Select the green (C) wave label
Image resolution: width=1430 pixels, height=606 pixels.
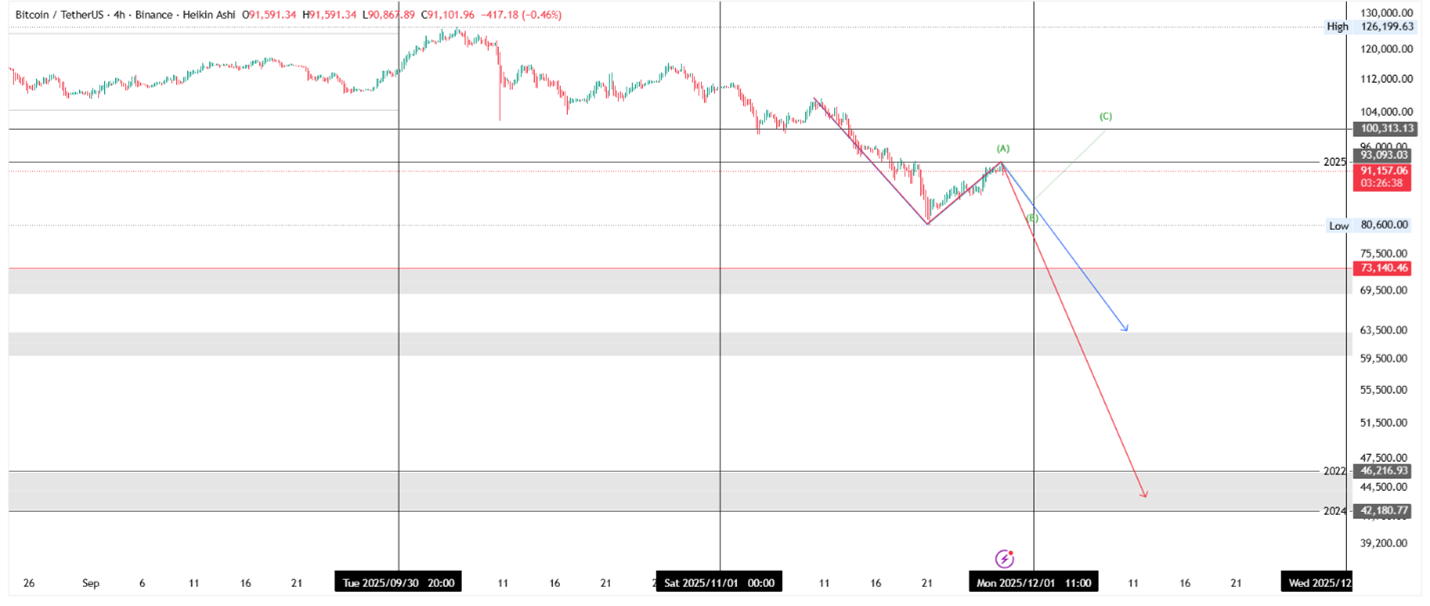pos(1105,116)
